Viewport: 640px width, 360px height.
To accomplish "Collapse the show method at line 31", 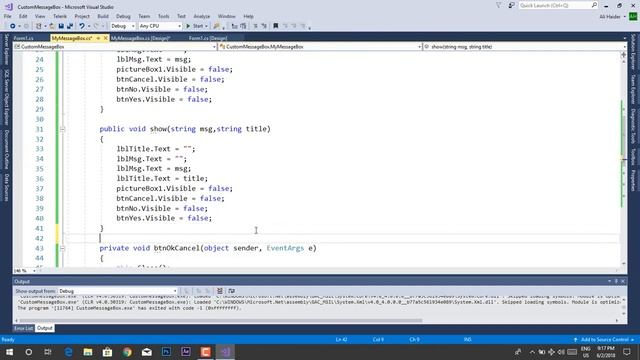I will click(62, 129).
